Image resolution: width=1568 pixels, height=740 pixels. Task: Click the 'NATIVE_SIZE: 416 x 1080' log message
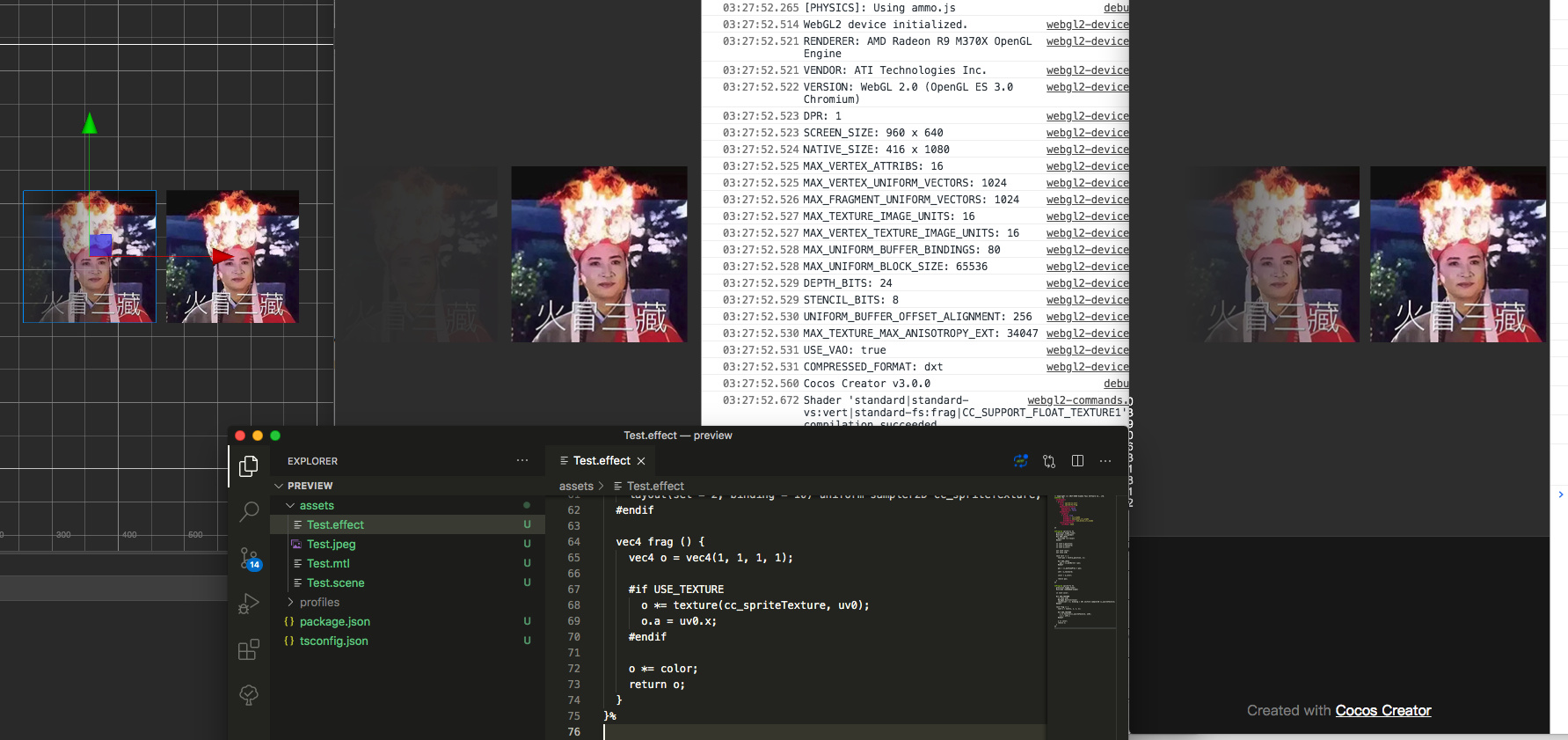coord(876,150)
